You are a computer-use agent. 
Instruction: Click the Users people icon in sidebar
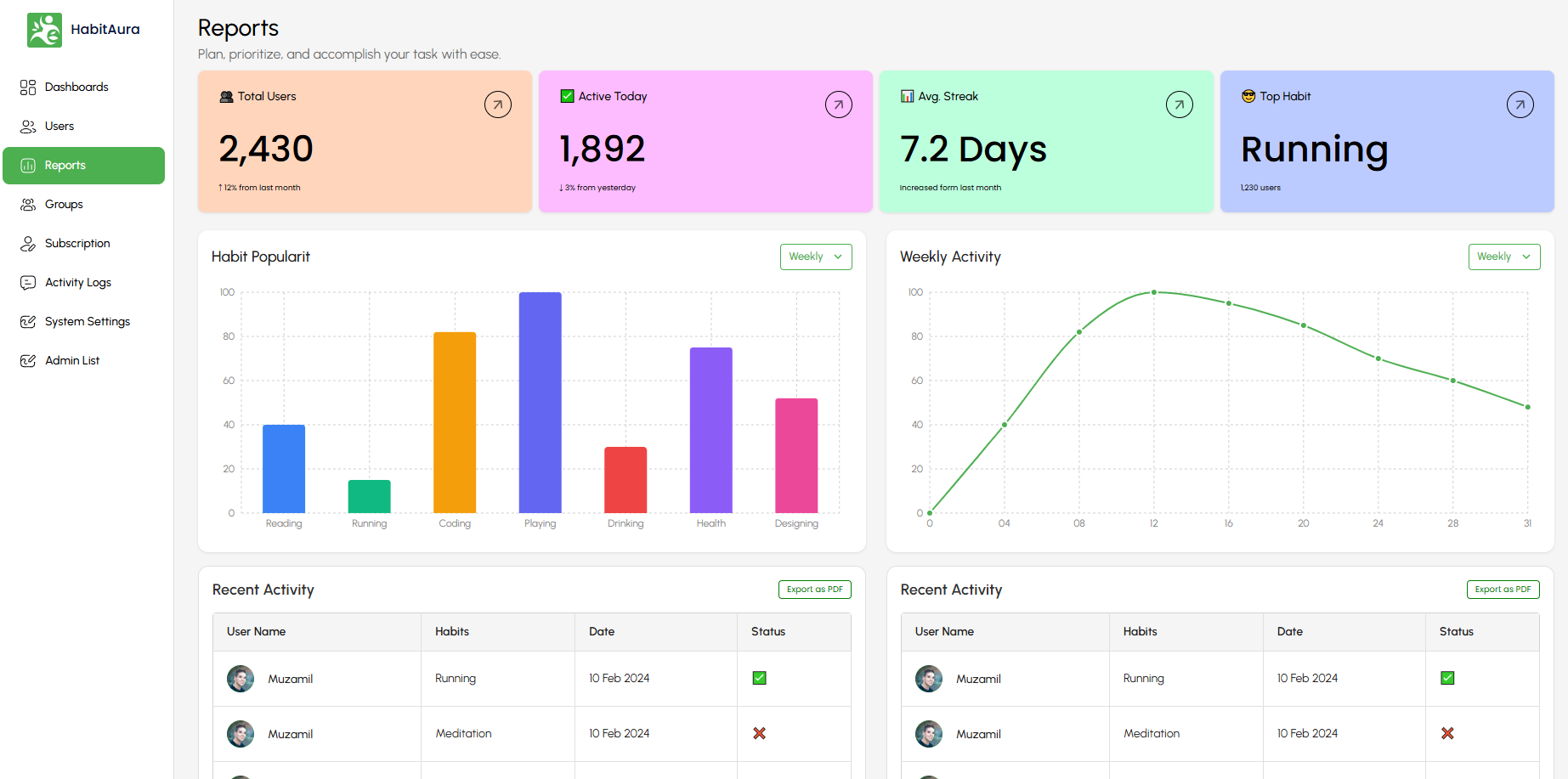tap(28, 126)
